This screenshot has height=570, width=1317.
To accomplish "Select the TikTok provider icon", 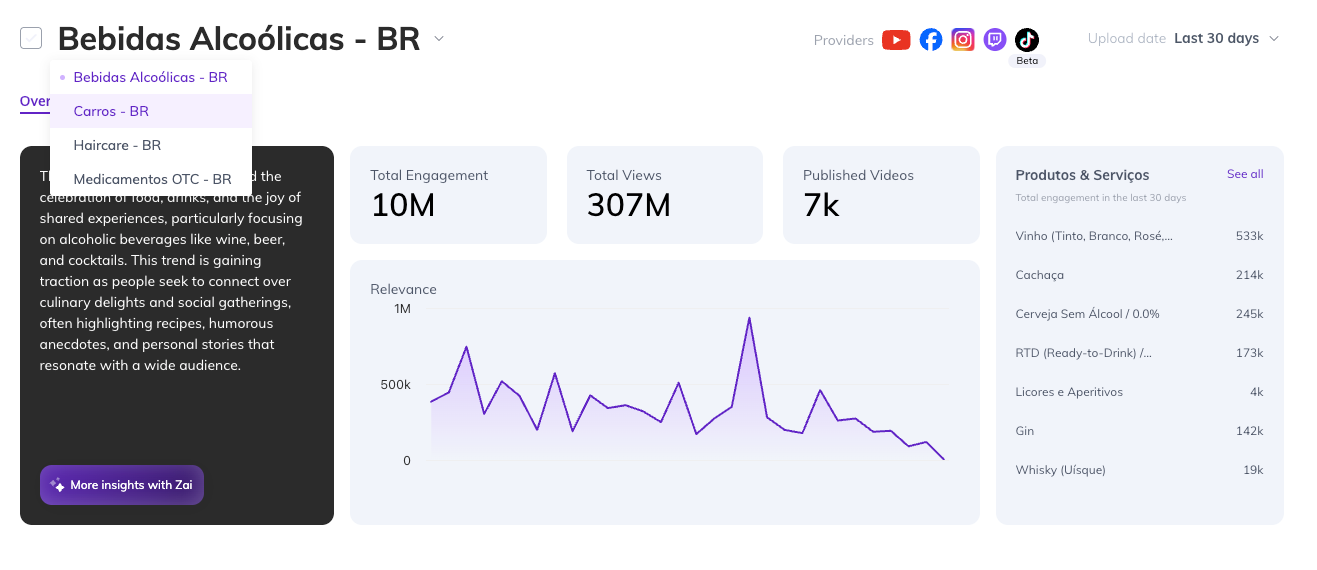I will pyautogui.click(x=1027, y=40).
